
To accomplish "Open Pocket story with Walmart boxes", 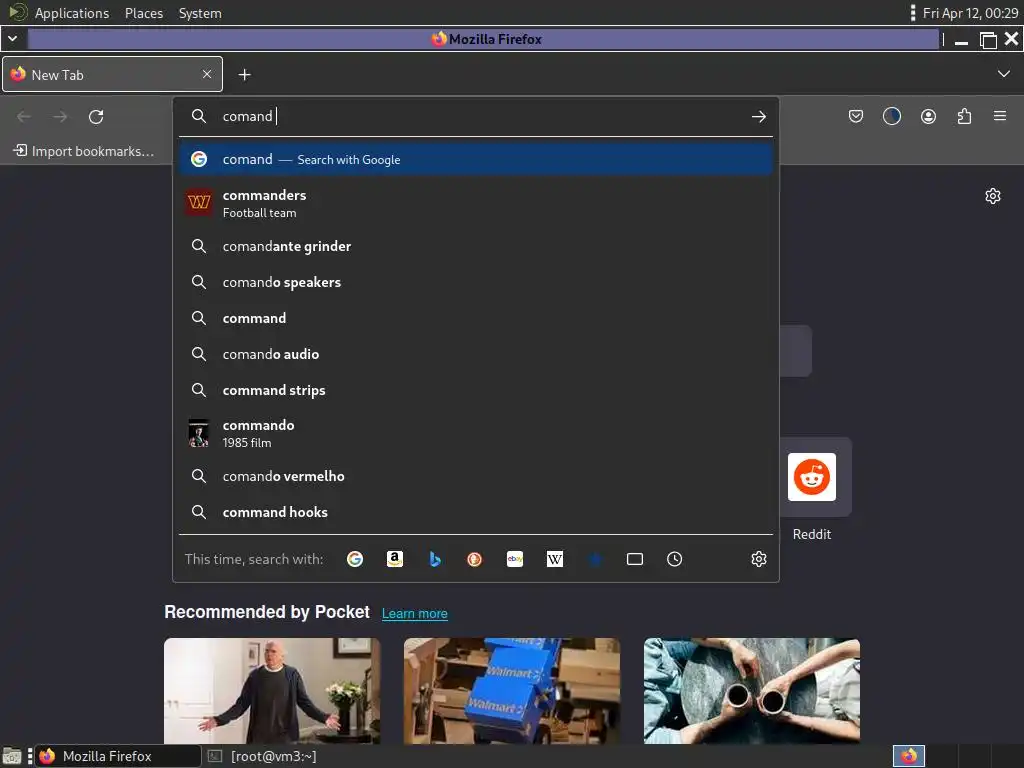I will [511, 691].
